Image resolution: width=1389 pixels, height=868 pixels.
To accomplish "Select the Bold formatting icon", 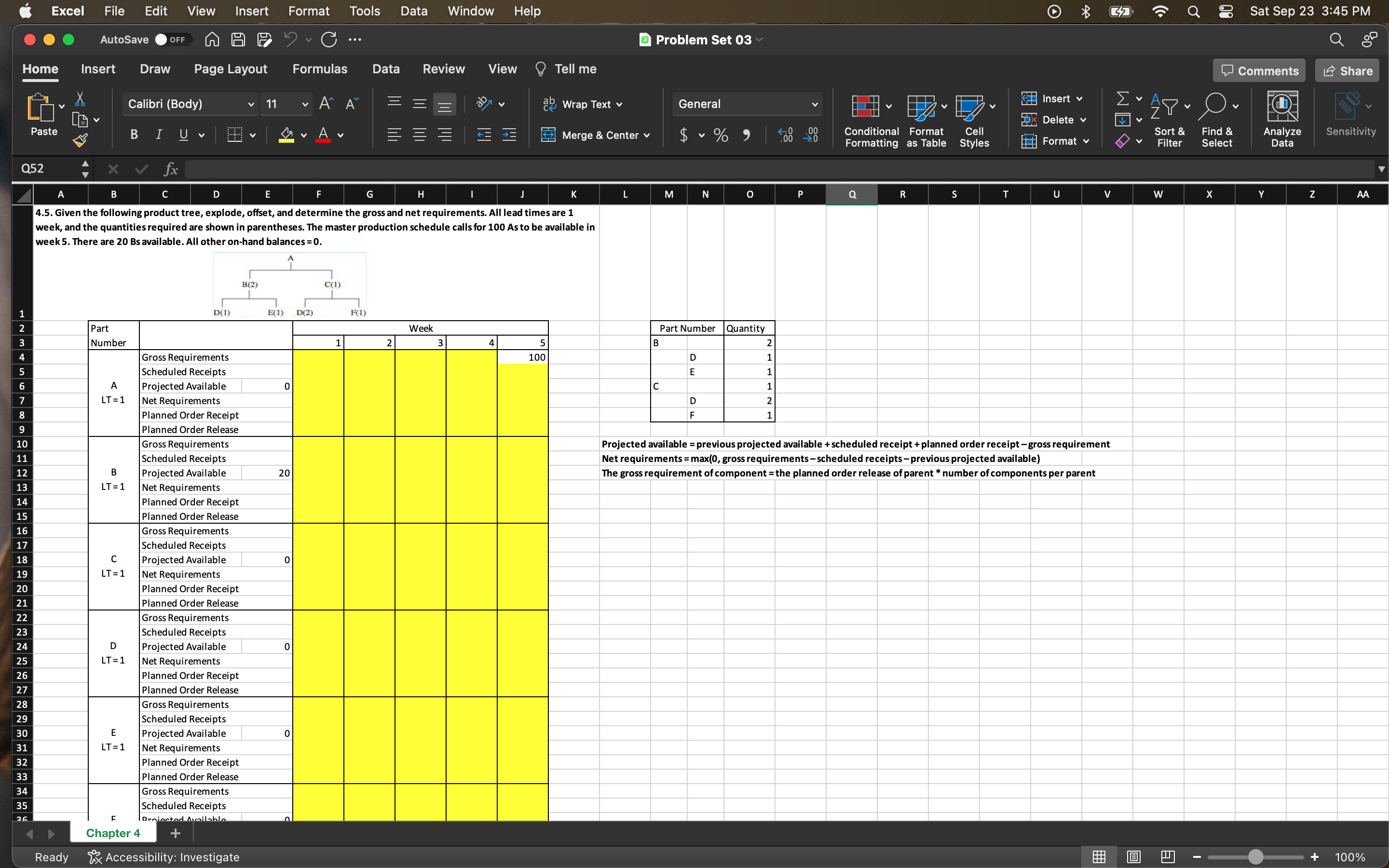I will click(x=134, y=135).
